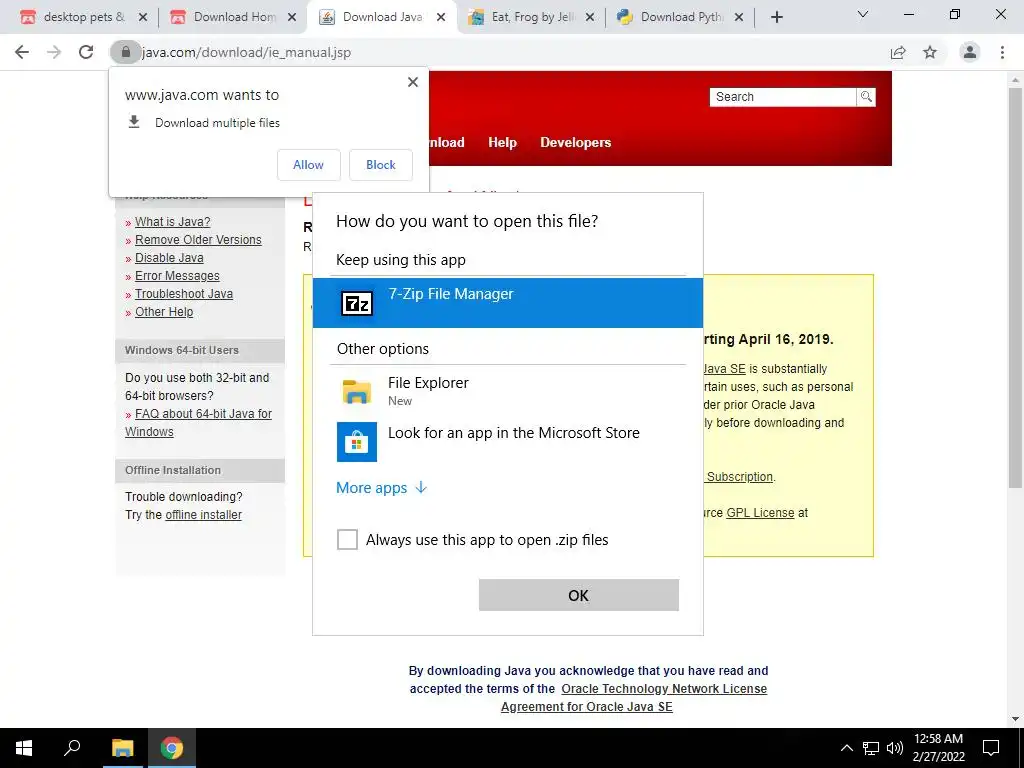This screenshot has height=768, width=1024.
Task: Click the lock site-info icon
Action: click(125, 52)
